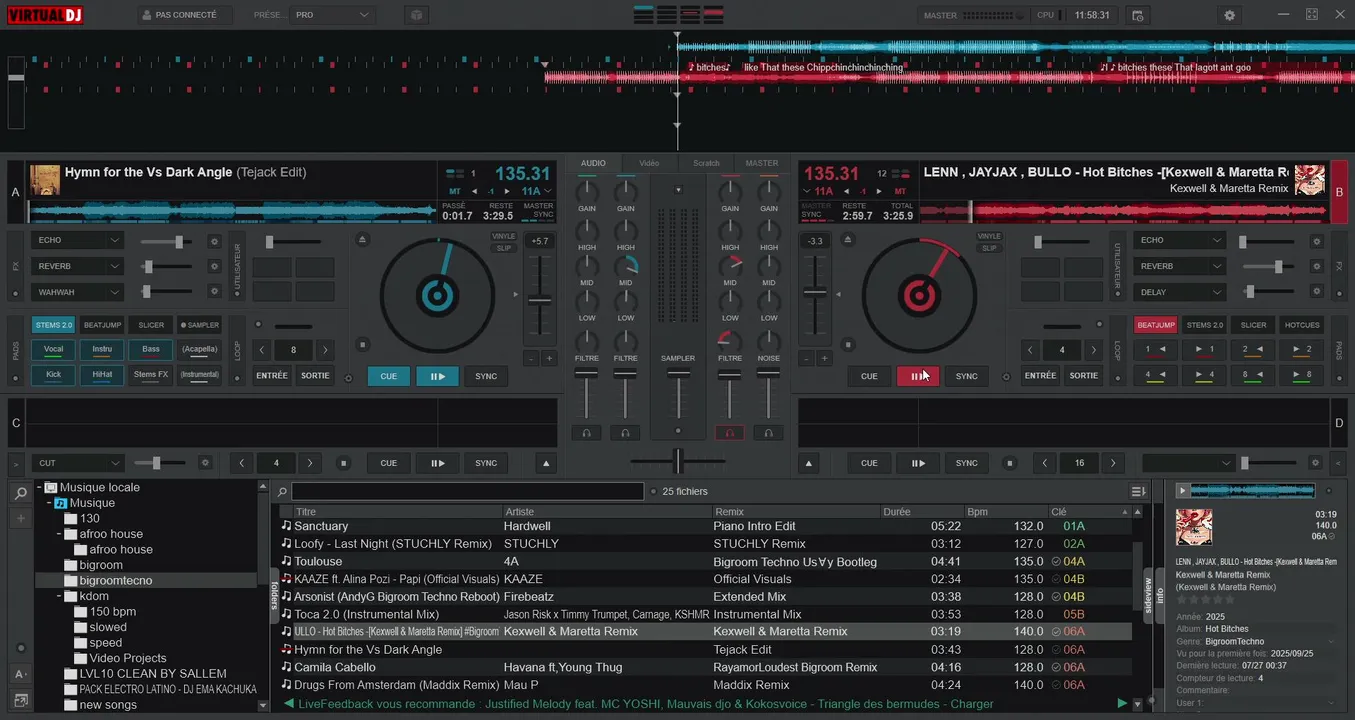Viewport: 1355px width, 720px height.
Task: Open the PRO layout preset dropdown
Action: pos(332,15)
